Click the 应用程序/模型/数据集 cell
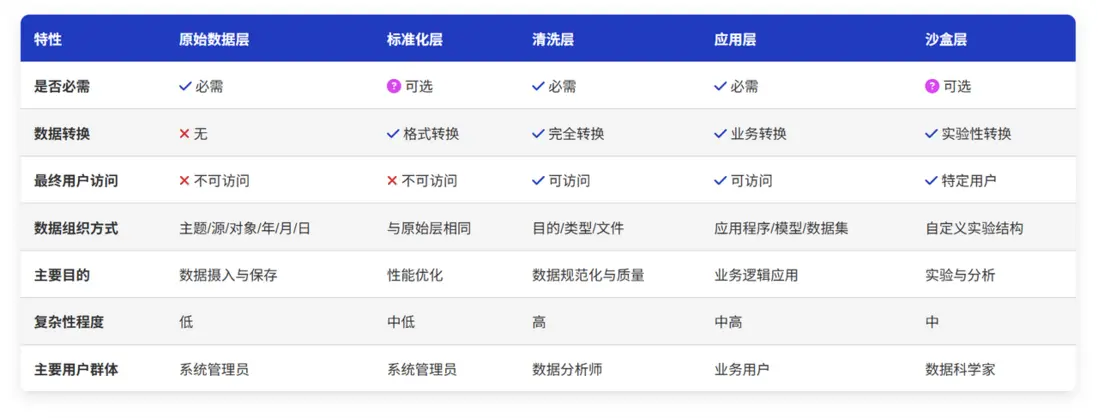1098x418 pixels. [781, 228]
